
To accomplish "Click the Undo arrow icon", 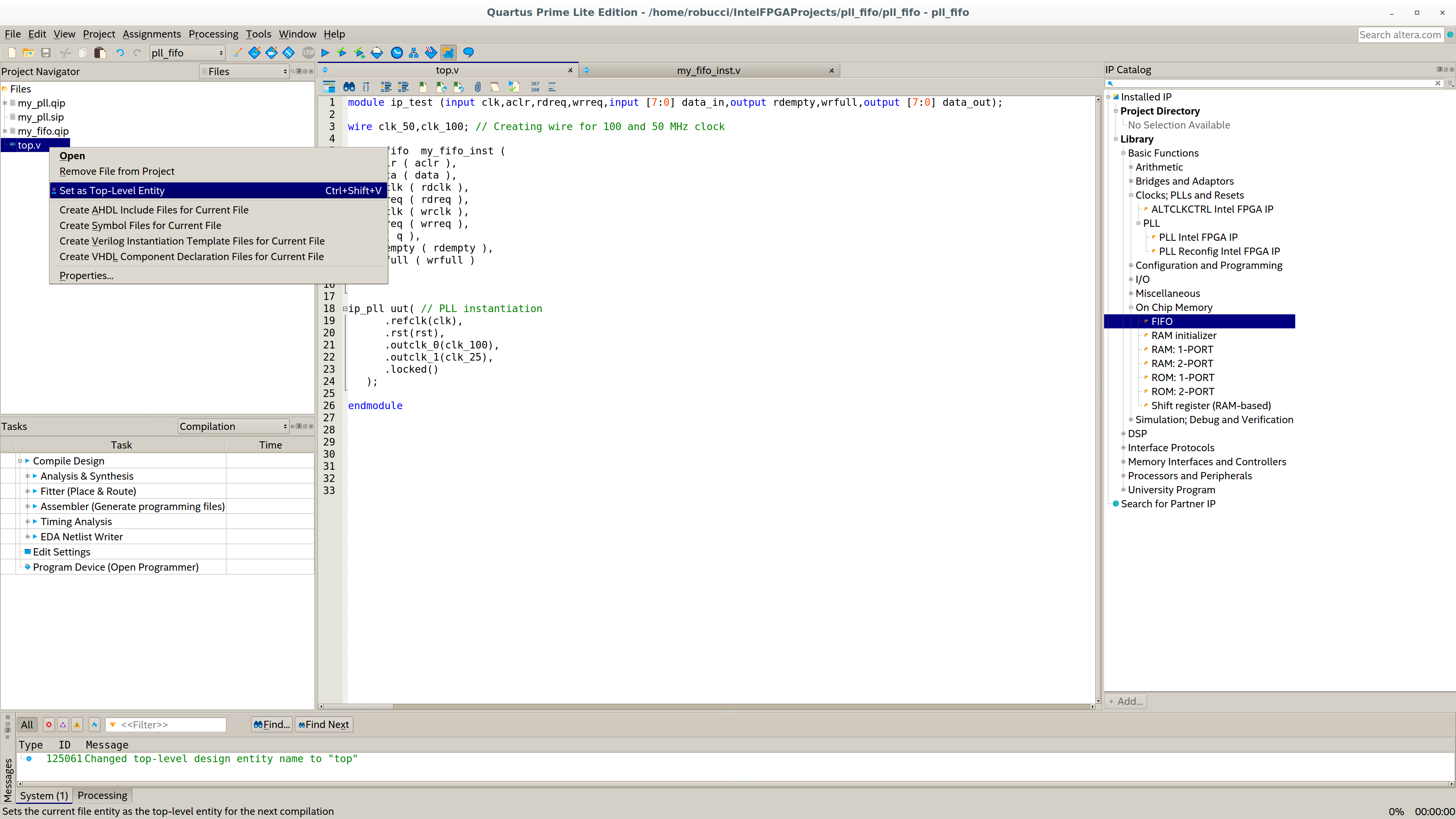I will tap(120, 53).
